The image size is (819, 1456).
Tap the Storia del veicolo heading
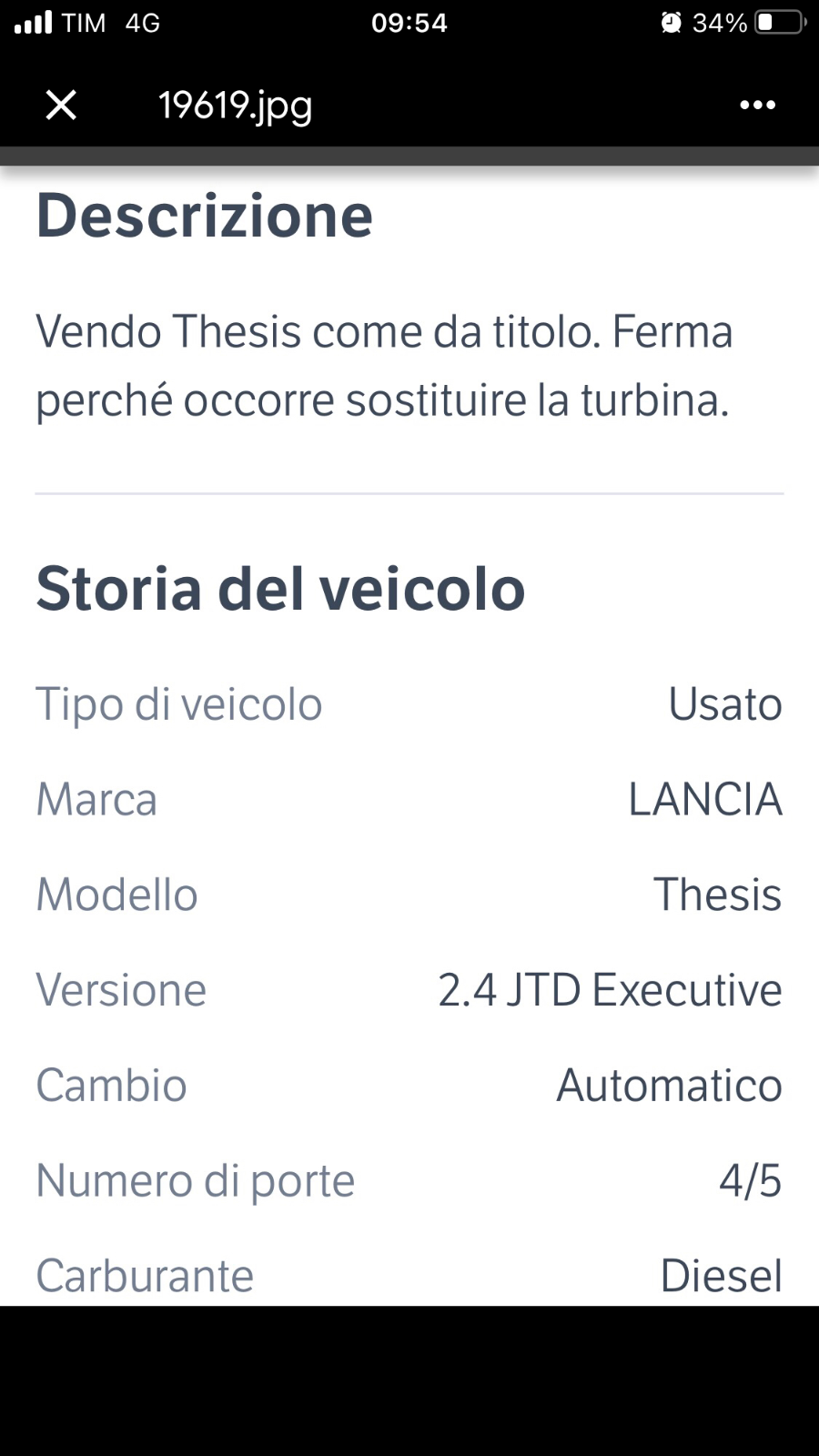[x=280, y=588]
